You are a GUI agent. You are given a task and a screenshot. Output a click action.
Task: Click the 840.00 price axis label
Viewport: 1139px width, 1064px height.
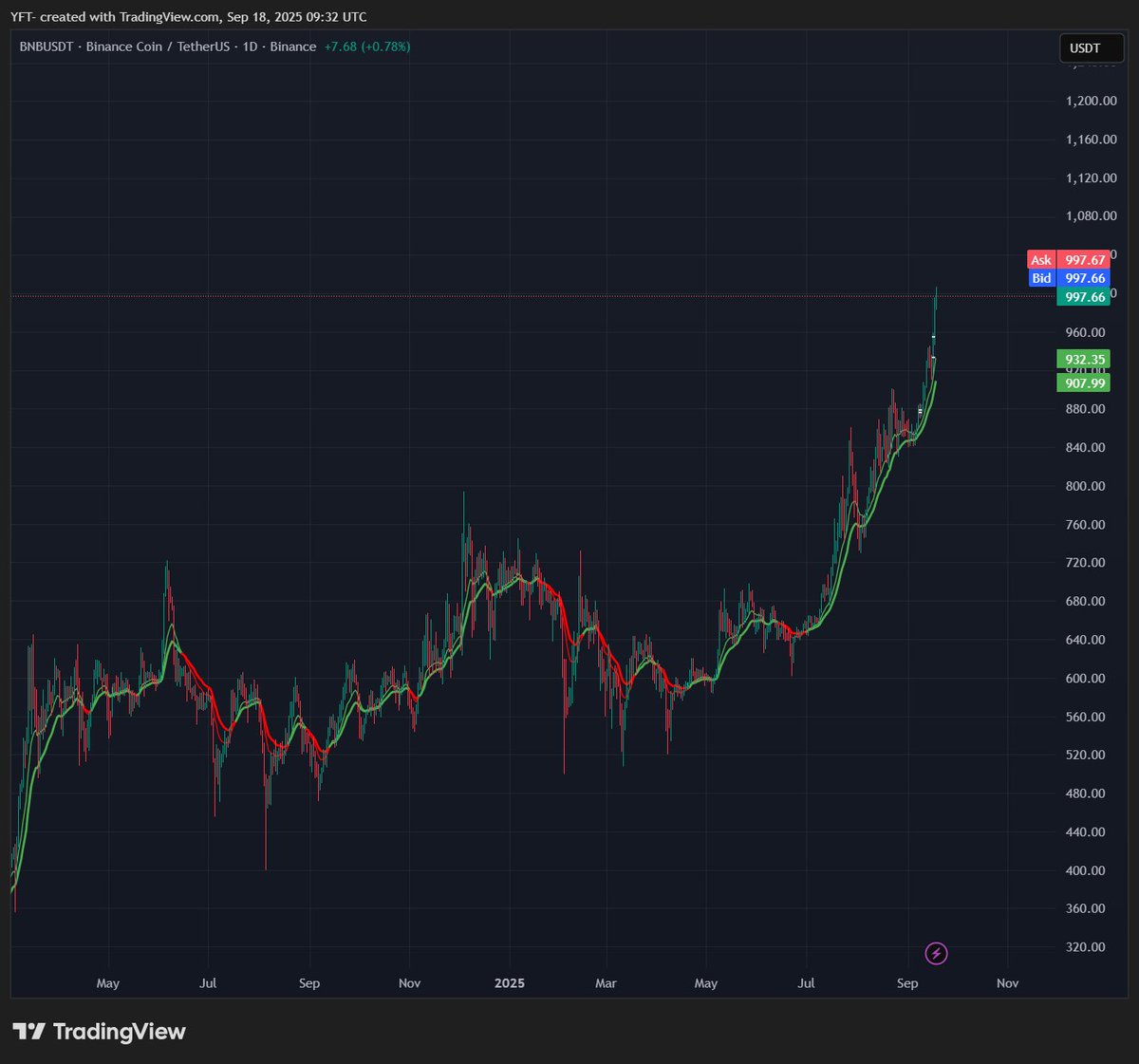(1085, 447)
